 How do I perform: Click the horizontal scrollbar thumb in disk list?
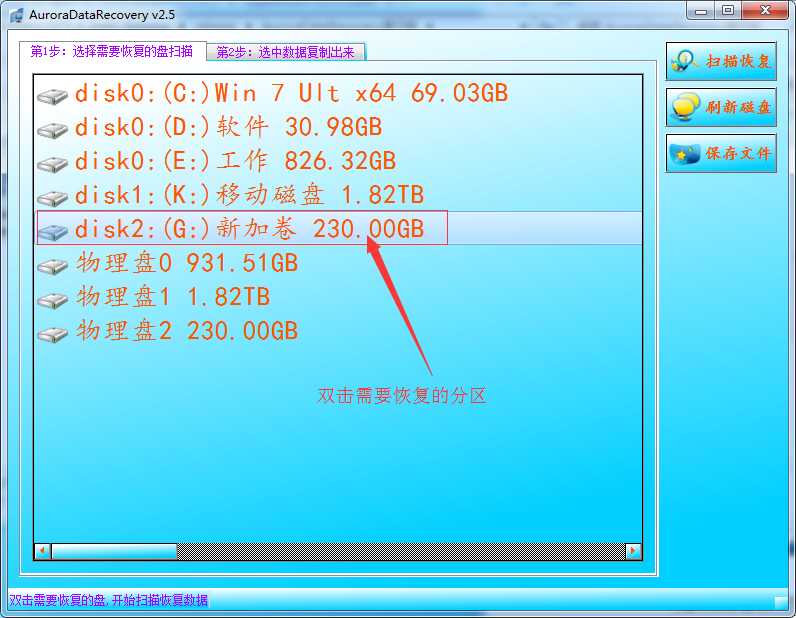click(x=114, y=551)
